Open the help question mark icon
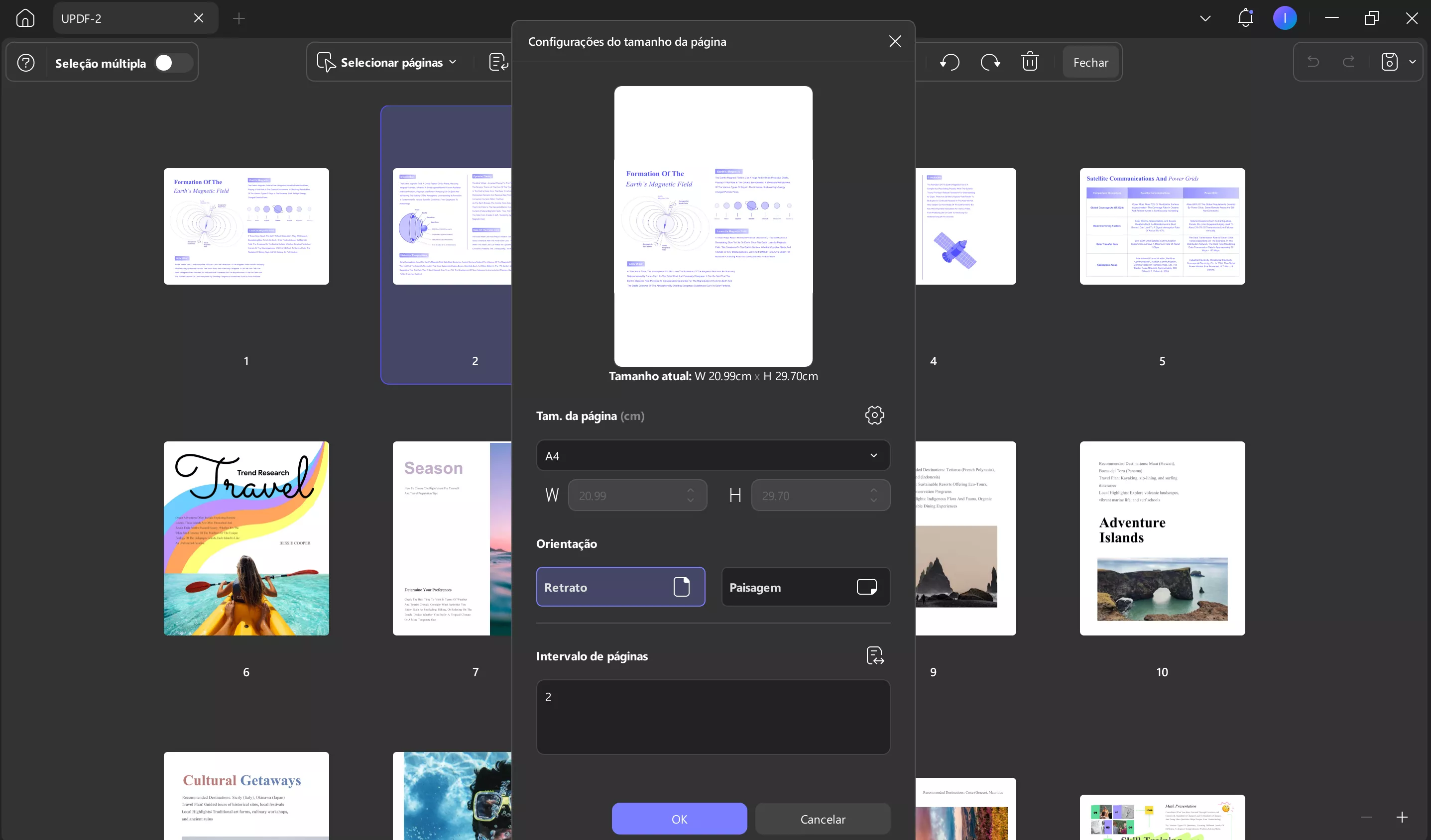 [25, 62]
